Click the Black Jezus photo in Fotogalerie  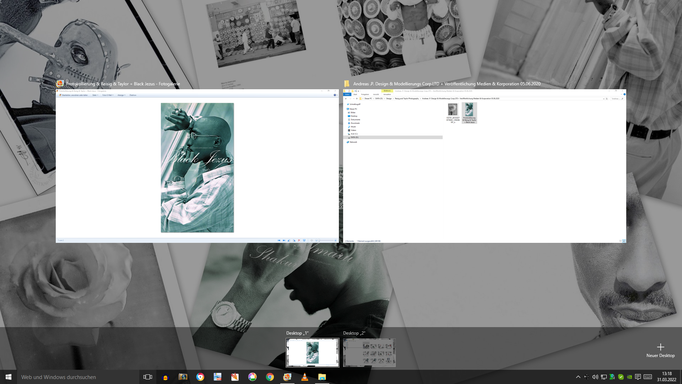(197, 167)
